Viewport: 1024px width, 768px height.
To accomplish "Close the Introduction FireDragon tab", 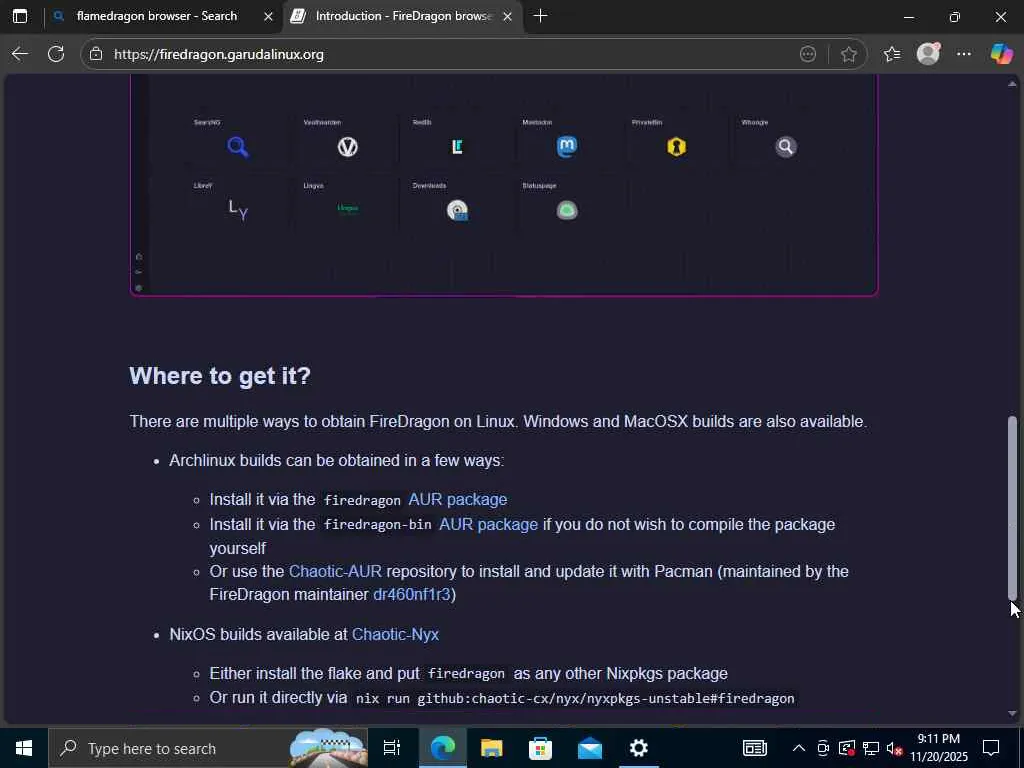I will pyautogui.click(x=507, y=16).
